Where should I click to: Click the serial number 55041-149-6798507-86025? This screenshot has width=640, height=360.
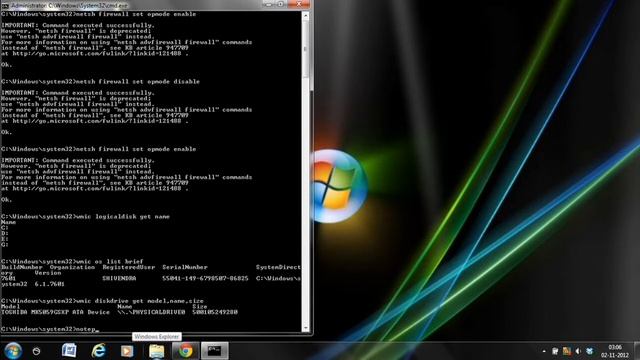(205, 278)
